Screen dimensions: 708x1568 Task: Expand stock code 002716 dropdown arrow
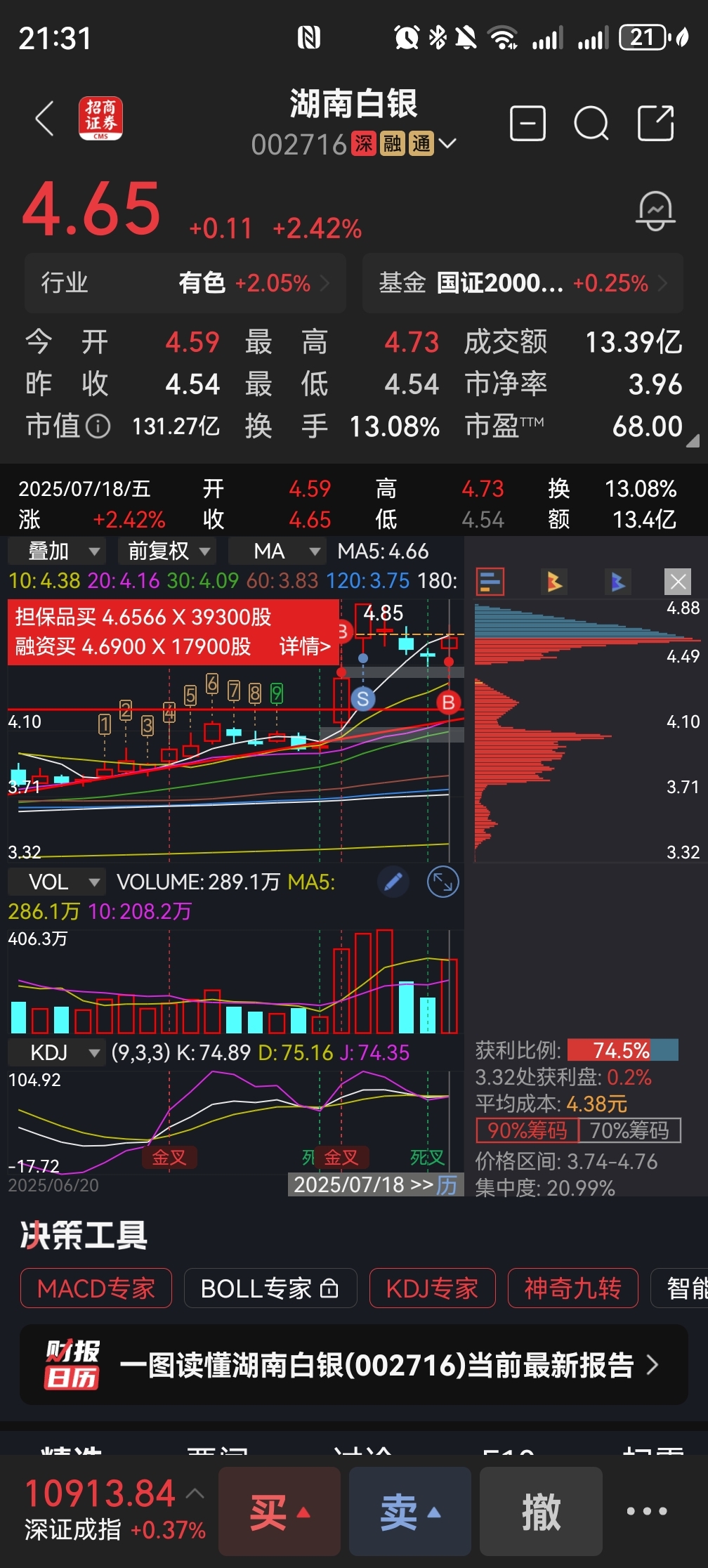click(447, 144)
